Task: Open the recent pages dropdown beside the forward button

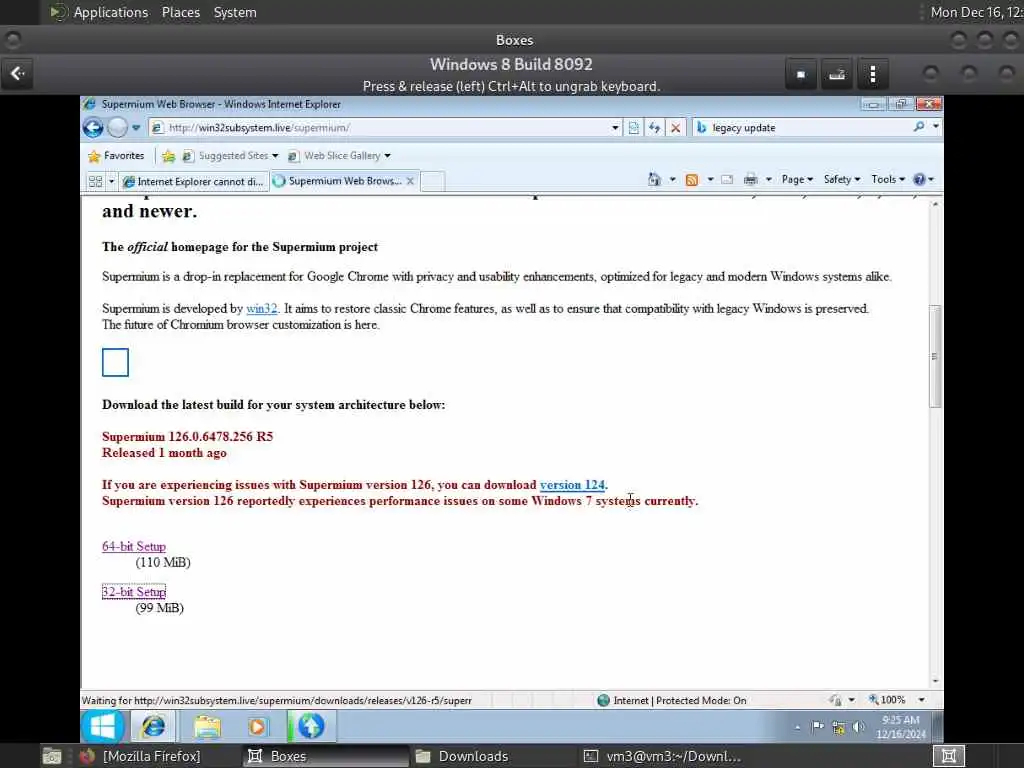Action: (x=136, y=127)
